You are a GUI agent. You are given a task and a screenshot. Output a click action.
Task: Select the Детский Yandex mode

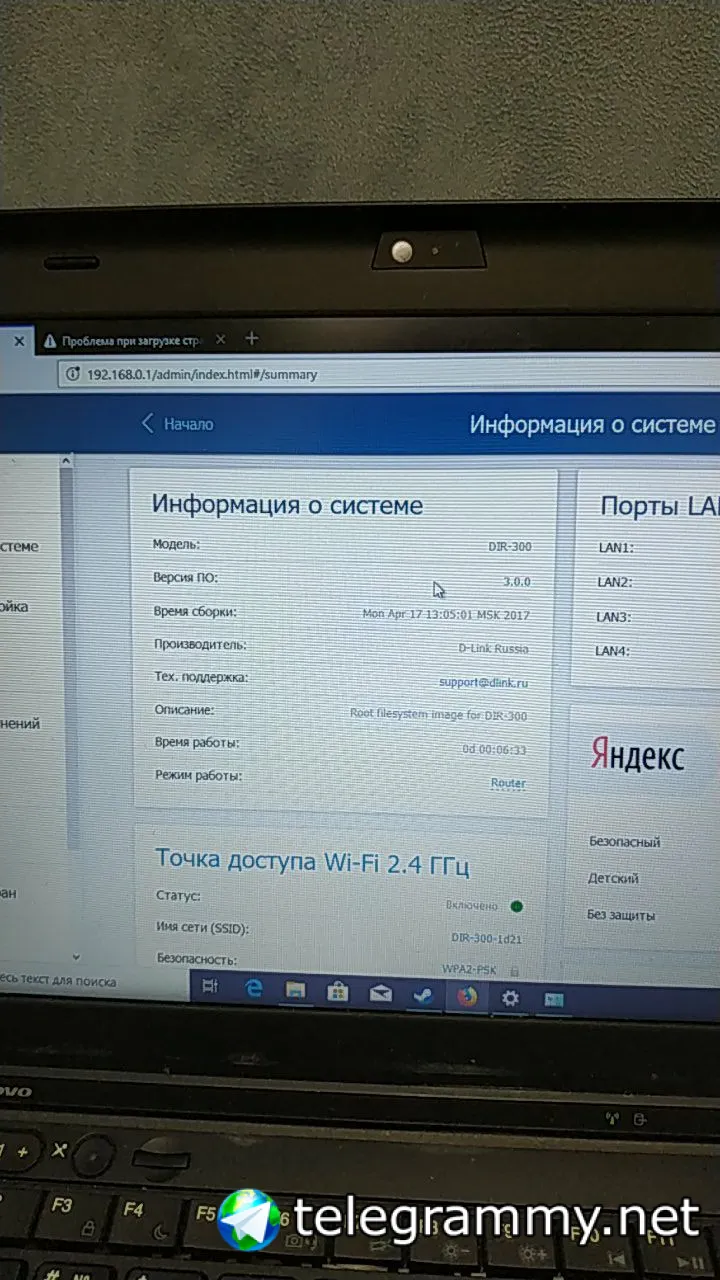pyautogui.click(x=613, y=878)
